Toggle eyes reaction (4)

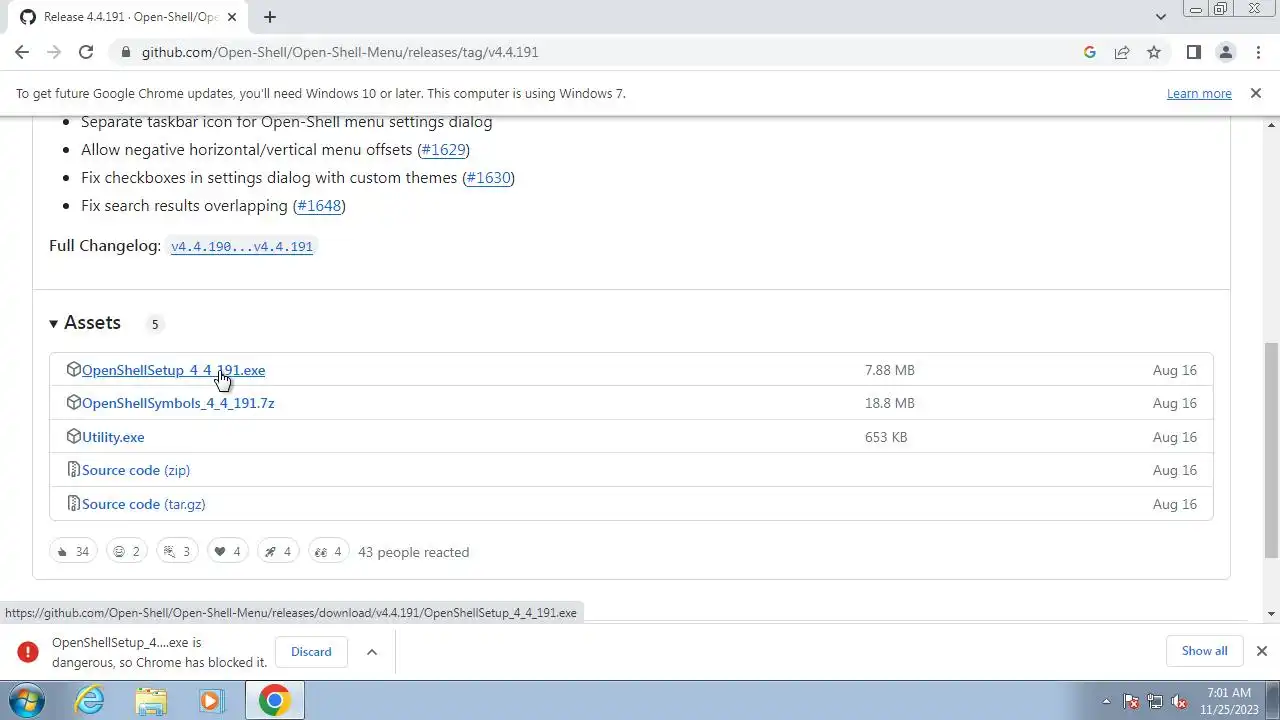[x=328, y=552]
